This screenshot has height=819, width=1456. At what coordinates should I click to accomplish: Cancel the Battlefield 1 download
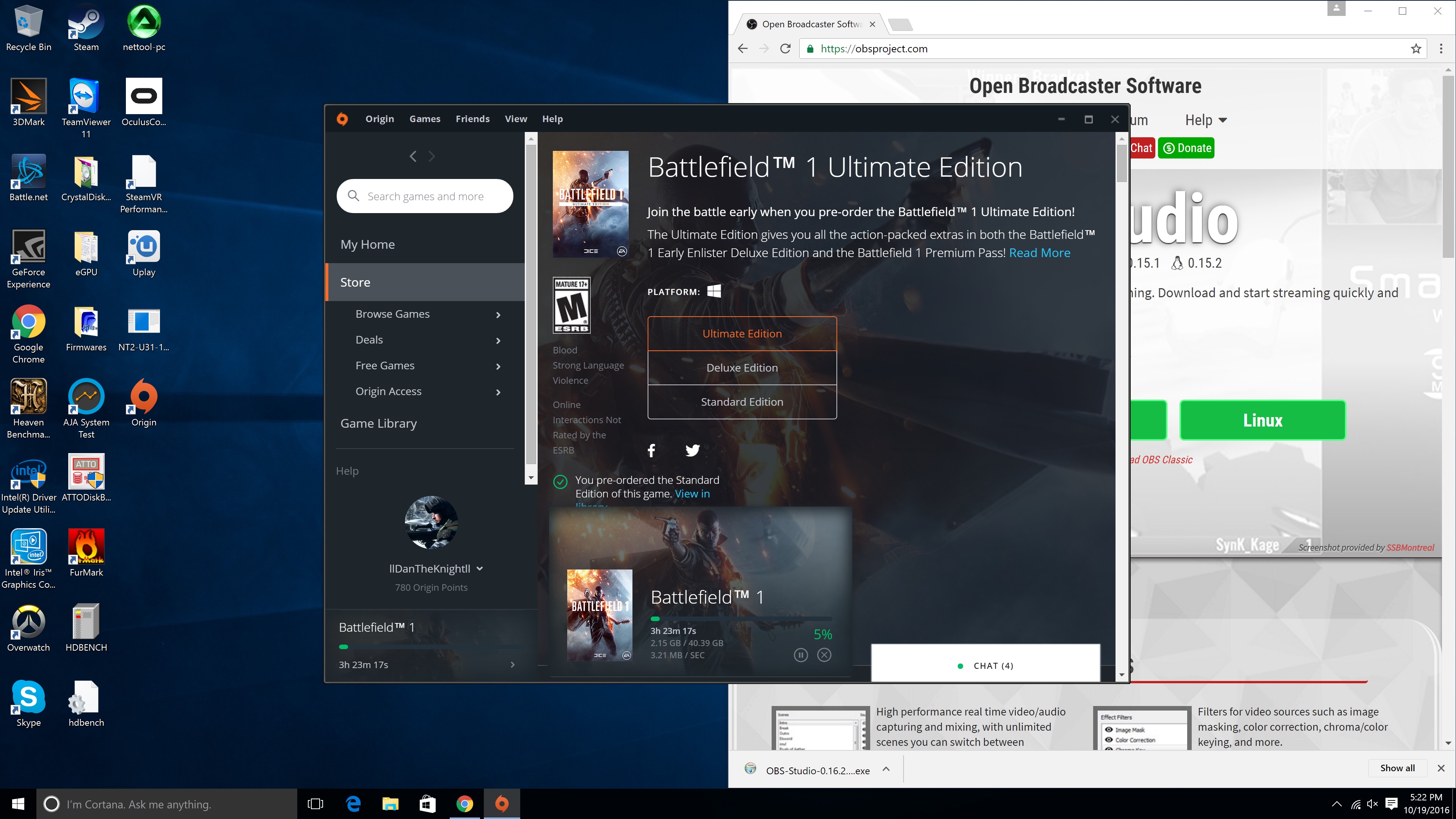click(825, 655)
